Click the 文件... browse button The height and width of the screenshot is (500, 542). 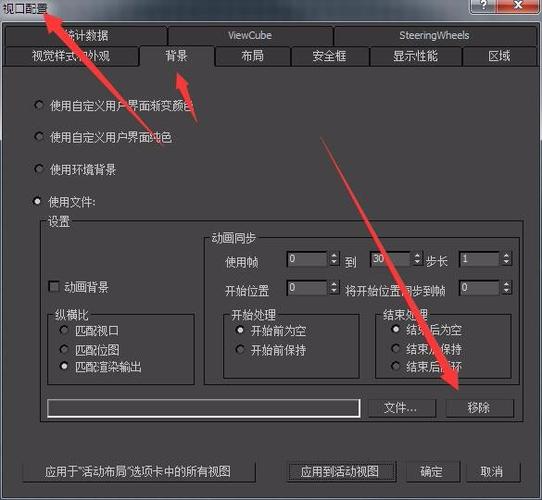[402, 408]
